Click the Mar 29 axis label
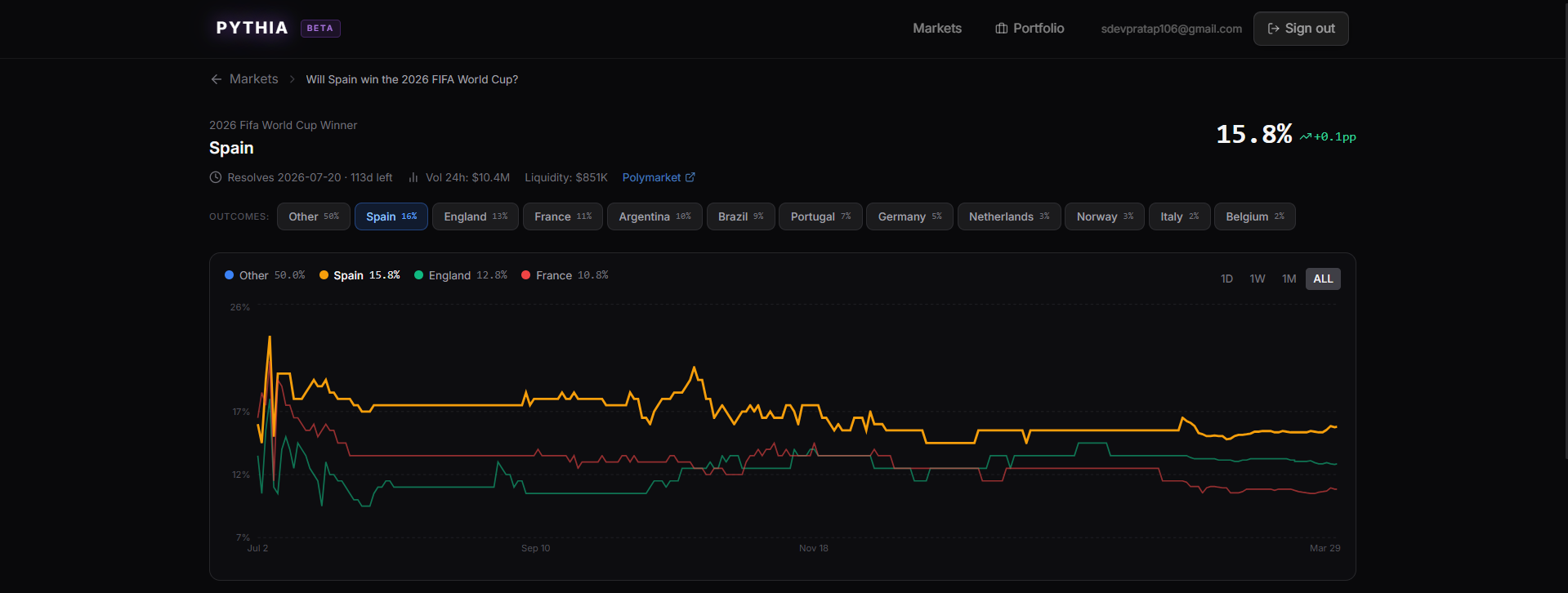 (1325, 548)
